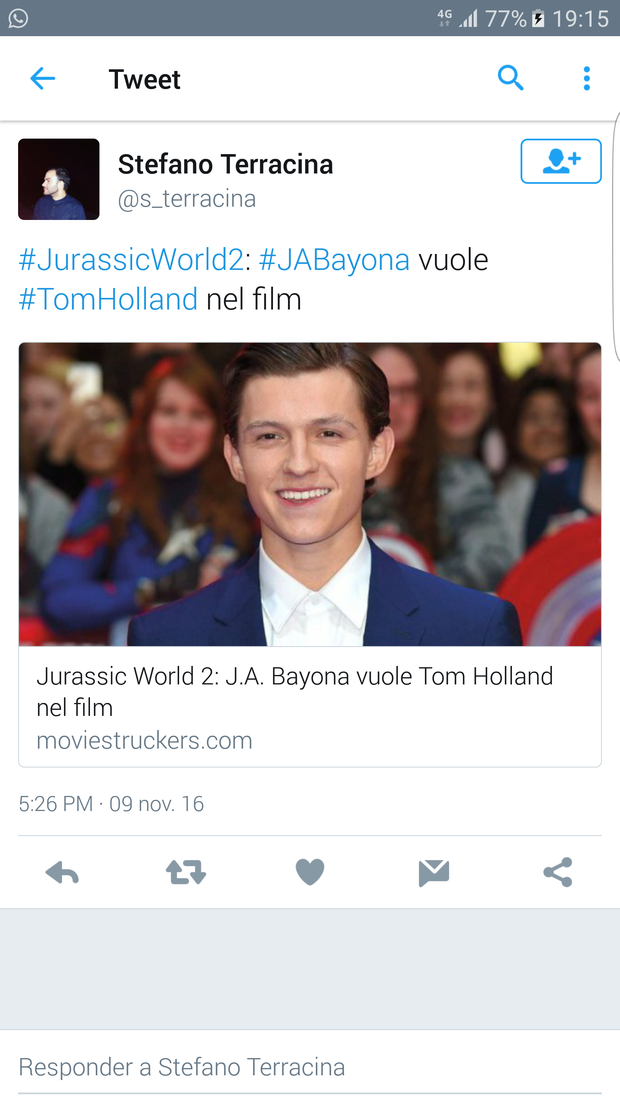620x1102 pixels.
Task: Tap the moviestruckers.com domain link
Action: point(144,741)
